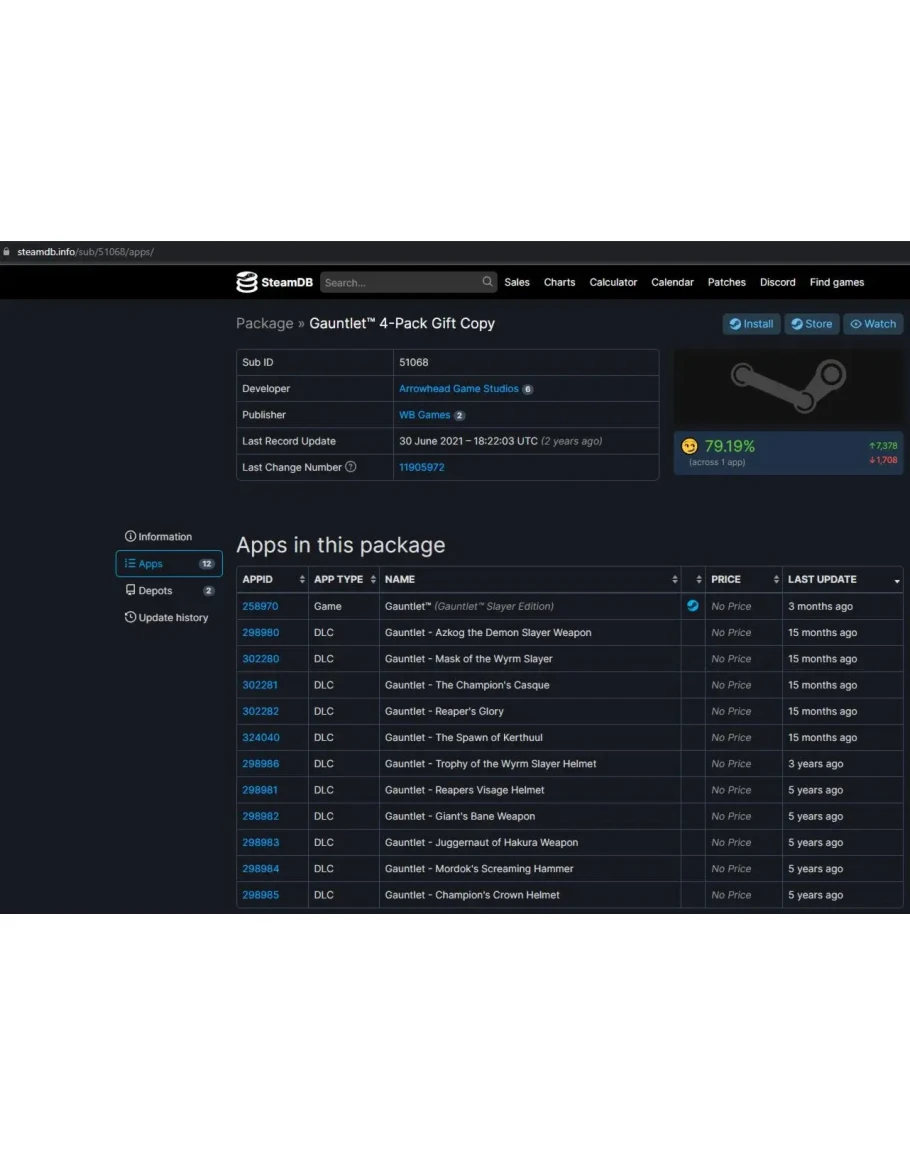
Task: Click the Steam icon in Gauntlet row
Action: 692,606
